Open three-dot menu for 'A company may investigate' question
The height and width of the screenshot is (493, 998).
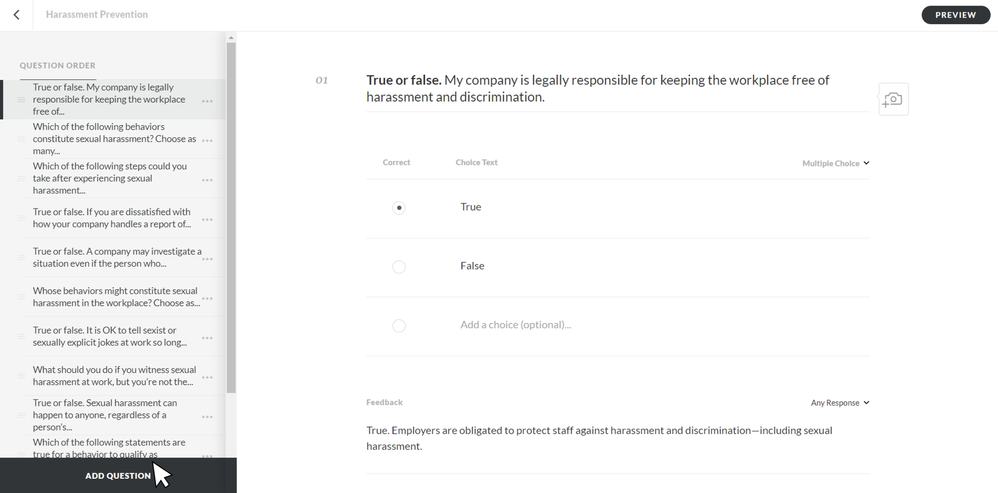click(207, 259)
